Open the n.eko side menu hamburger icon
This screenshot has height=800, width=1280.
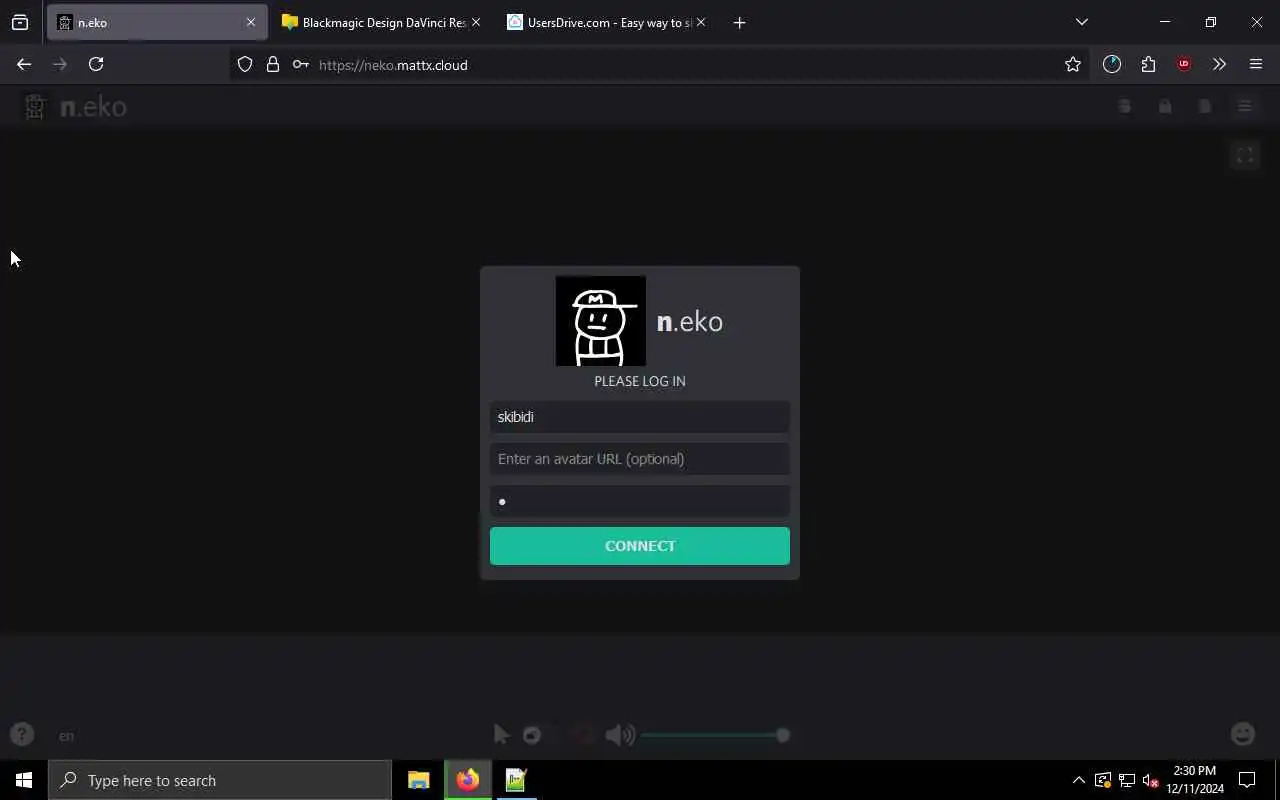1245,106
